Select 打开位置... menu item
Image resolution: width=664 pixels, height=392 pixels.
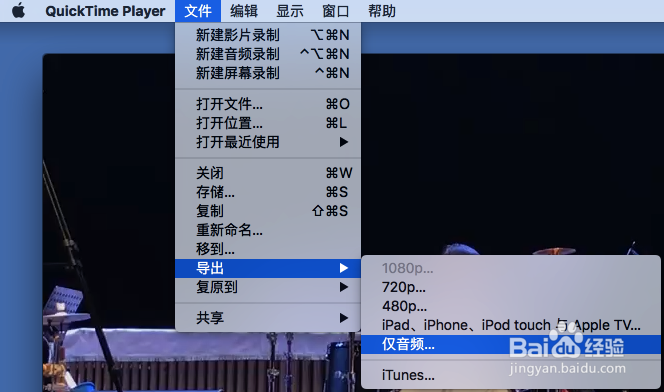point(268,123)
